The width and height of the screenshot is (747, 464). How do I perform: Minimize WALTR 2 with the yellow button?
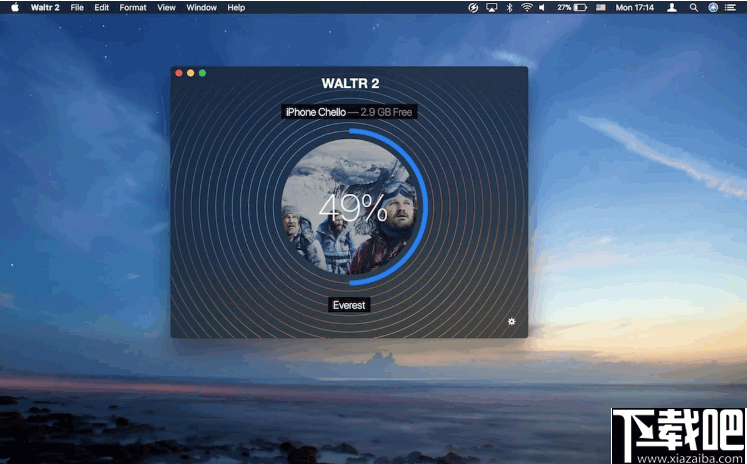coord(191,73)
